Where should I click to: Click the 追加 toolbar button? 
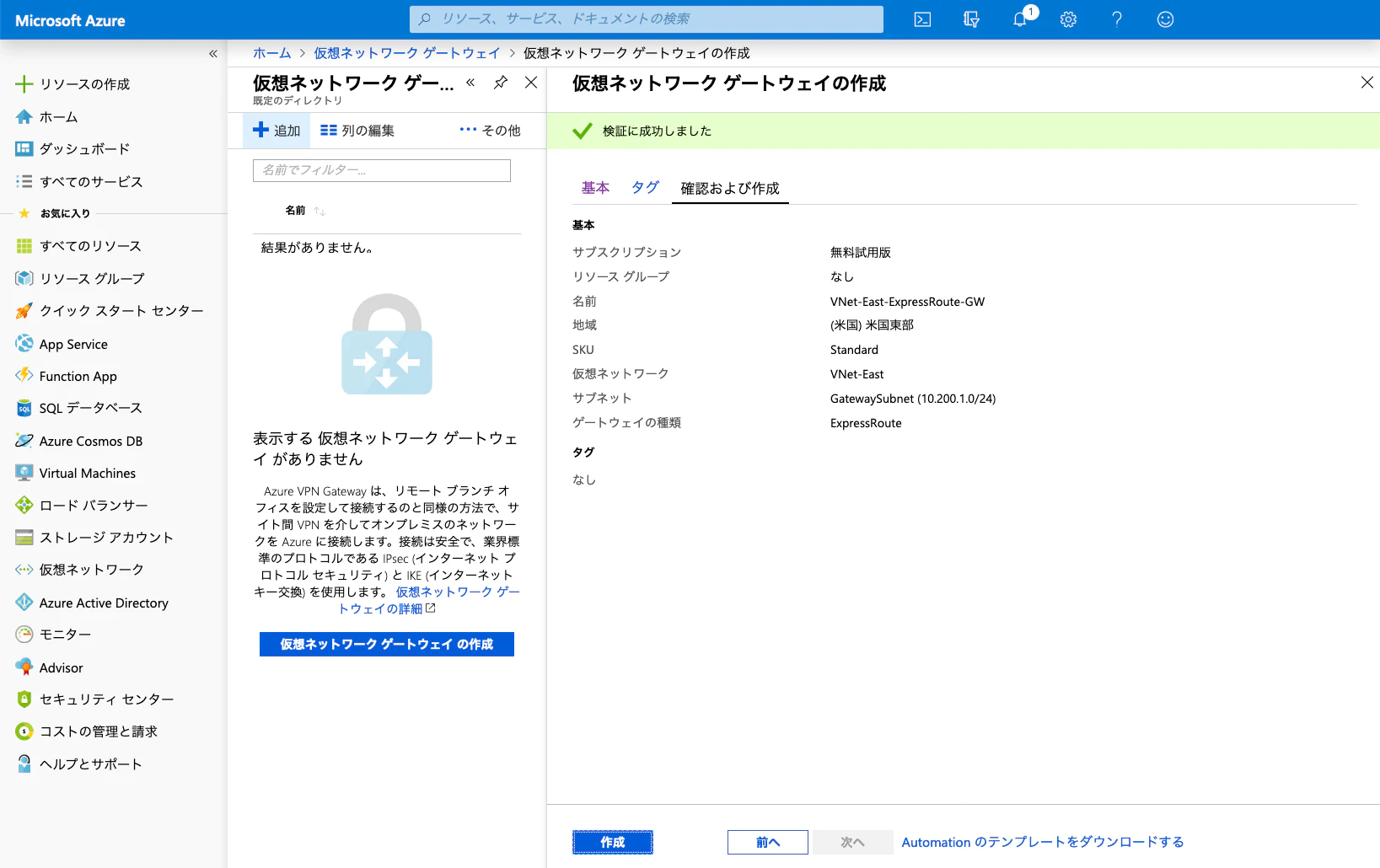(x=277, y=131)
